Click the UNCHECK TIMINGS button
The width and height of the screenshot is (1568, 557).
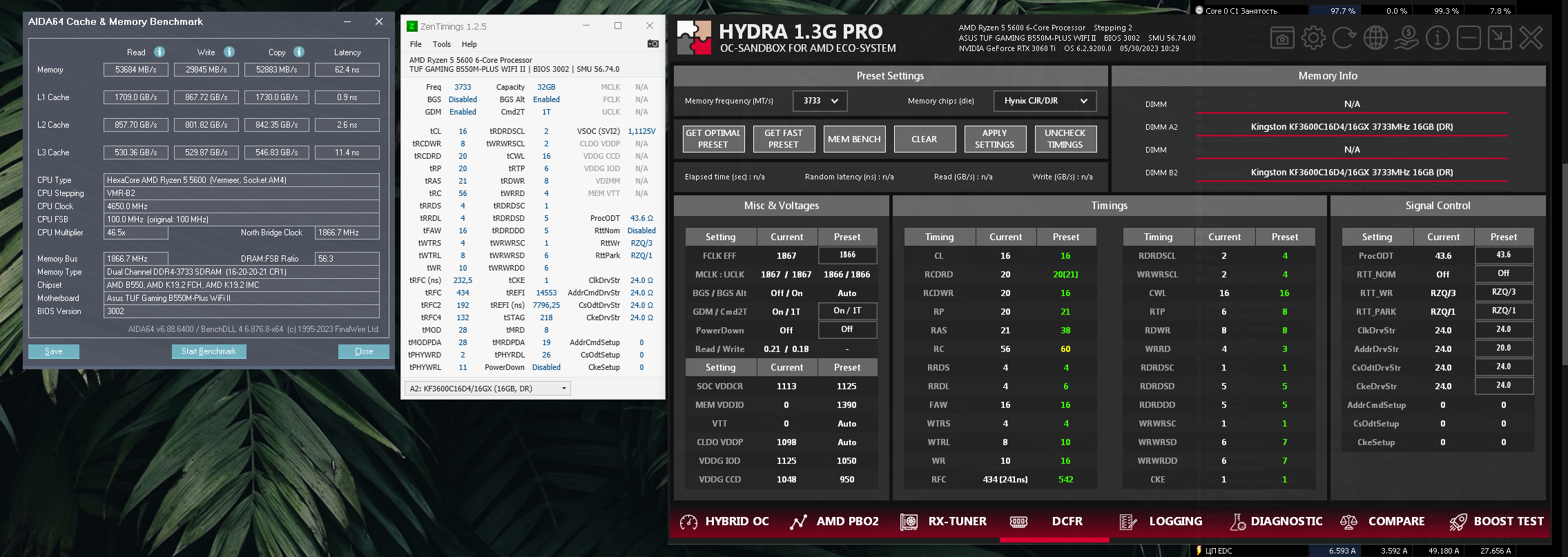pyautogui.click(x=1065, y=139)
